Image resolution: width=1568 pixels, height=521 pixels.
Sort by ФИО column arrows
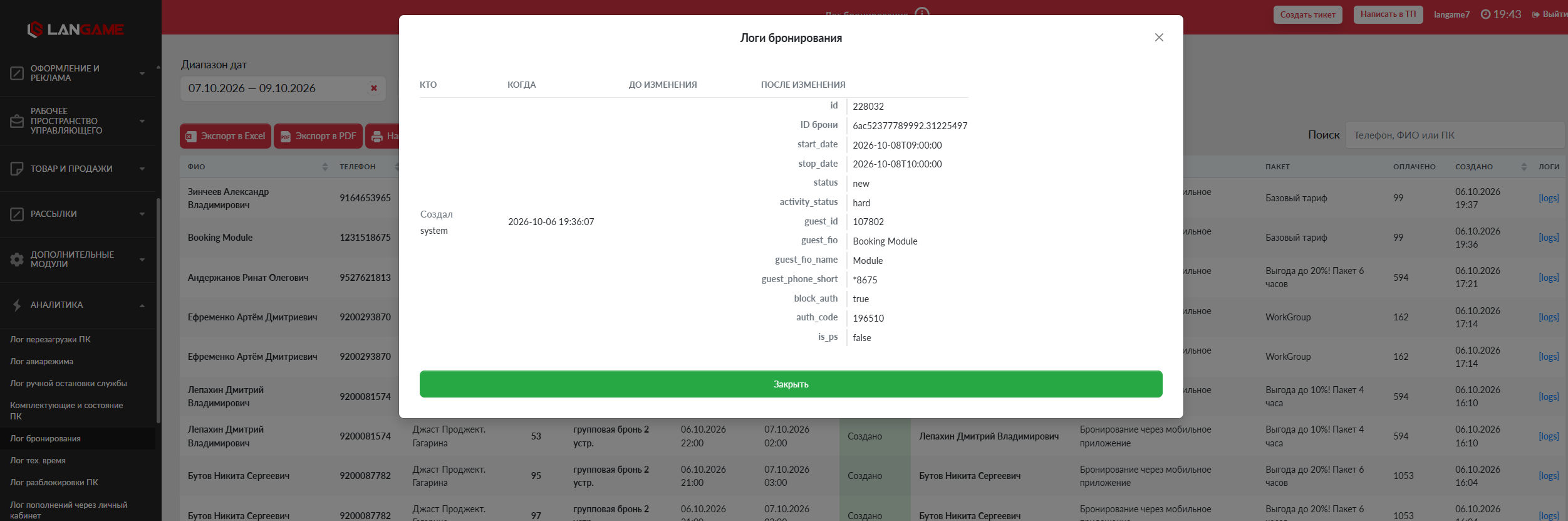tap(325, 167)
